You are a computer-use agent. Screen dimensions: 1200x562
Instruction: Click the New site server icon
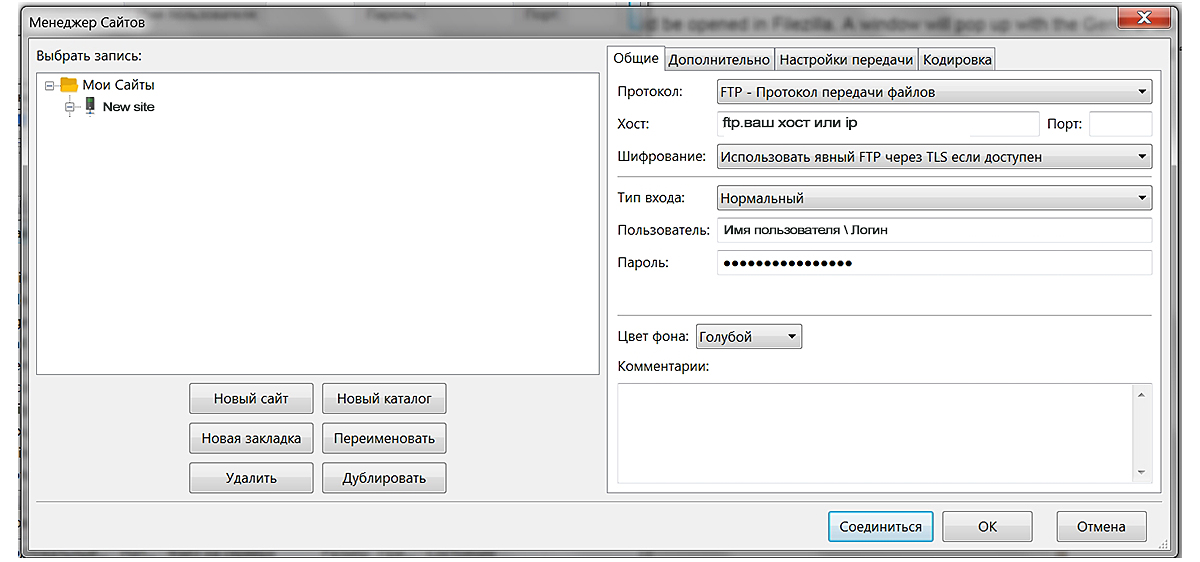tap(89, 106)
